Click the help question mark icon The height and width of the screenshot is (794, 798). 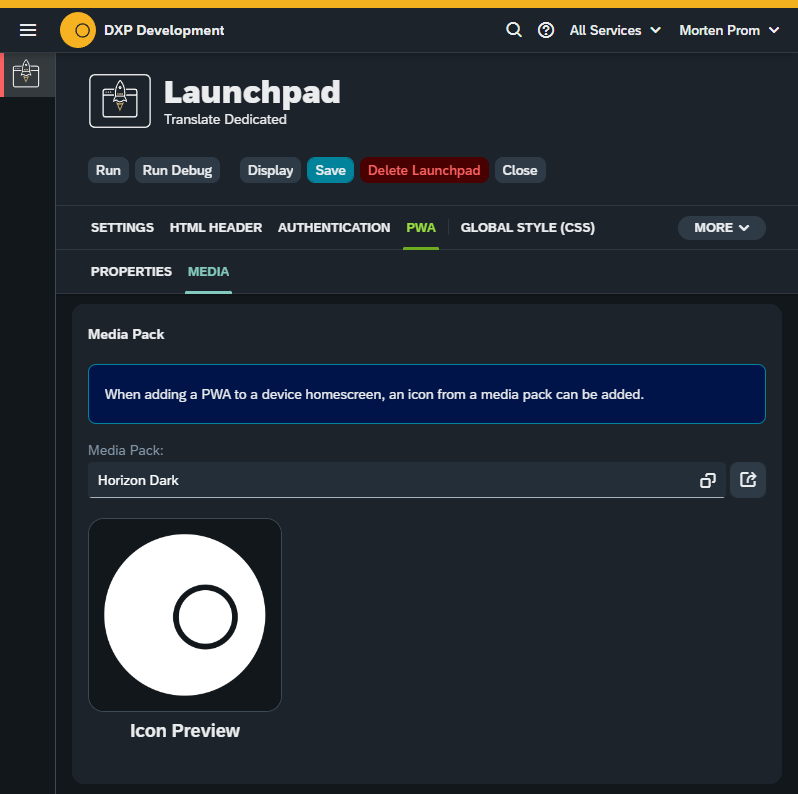coord(546,31)
